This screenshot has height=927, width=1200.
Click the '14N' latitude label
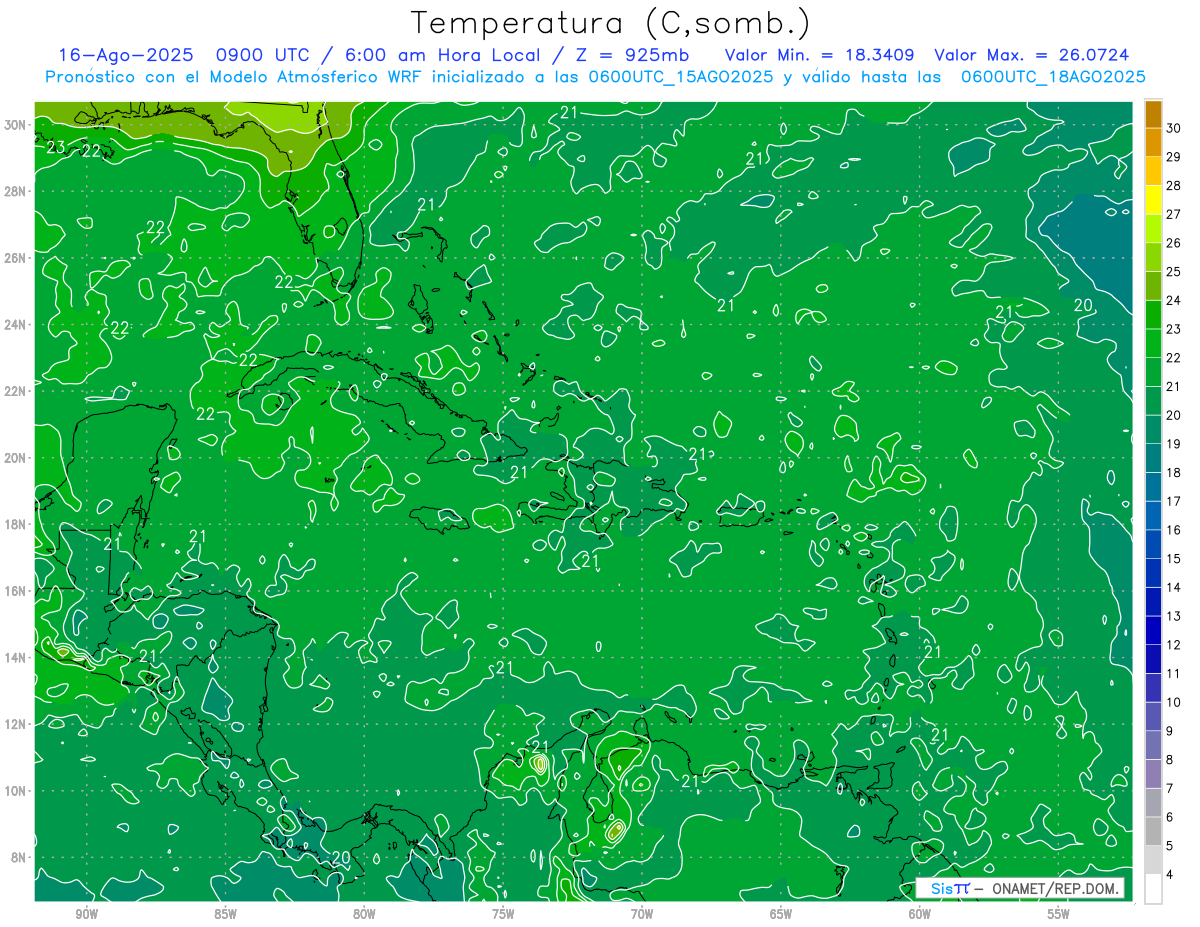point(16,658)
